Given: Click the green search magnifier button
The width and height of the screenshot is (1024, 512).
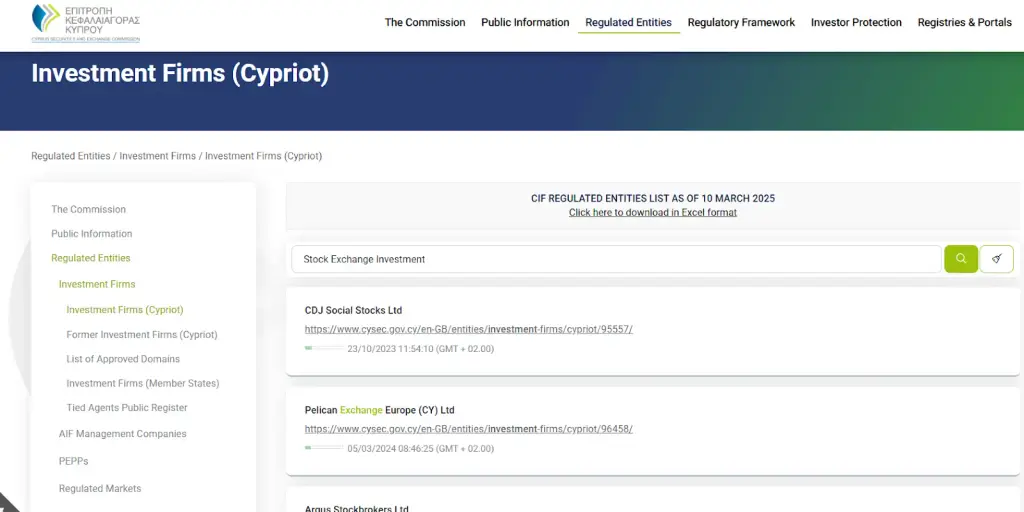Looking at the screenshot, I should pos(961,259).
